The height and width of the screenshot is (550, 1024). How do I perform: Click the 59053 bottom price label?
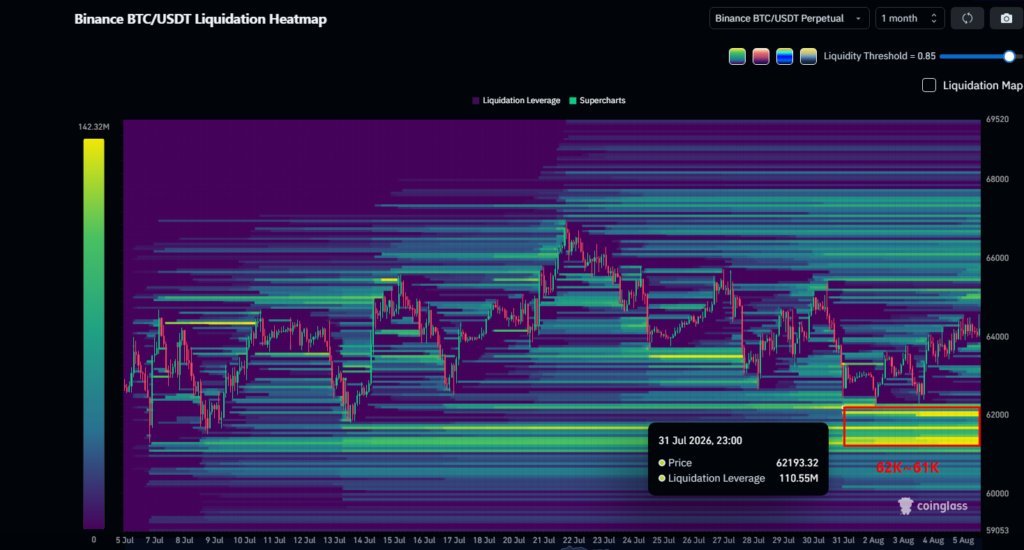(997, 530)
